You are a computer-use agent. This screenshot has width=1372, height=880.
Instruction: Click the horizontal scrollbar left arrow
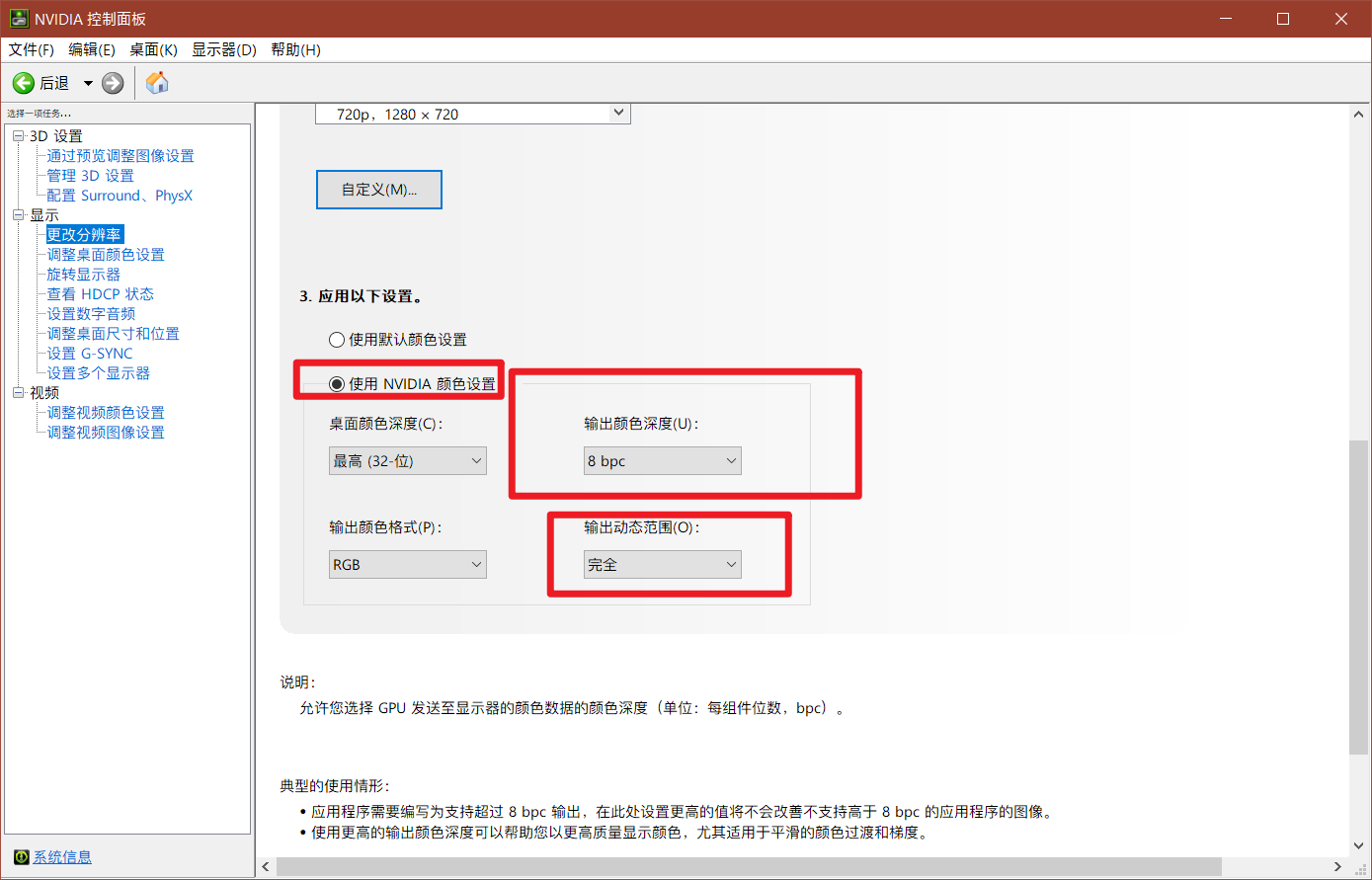265,866
